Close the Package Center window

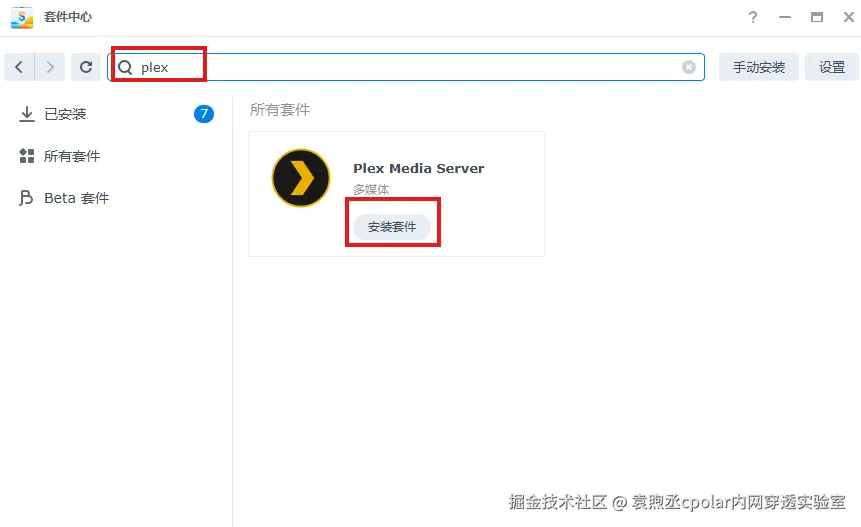tap(848, 18)
